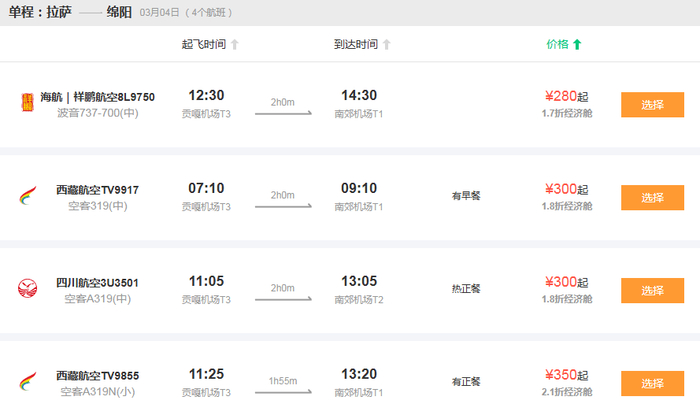
Task: Click the 到达时间 column header
Action: coord(356,44)
